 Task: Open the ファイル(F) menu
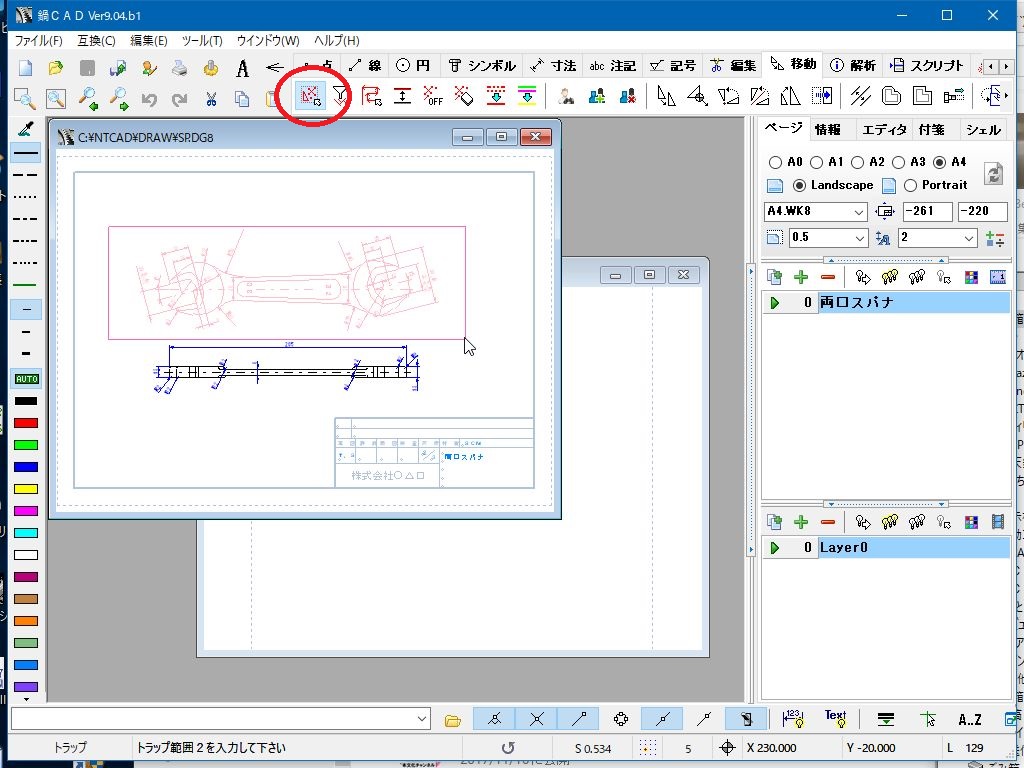[39, 40]
